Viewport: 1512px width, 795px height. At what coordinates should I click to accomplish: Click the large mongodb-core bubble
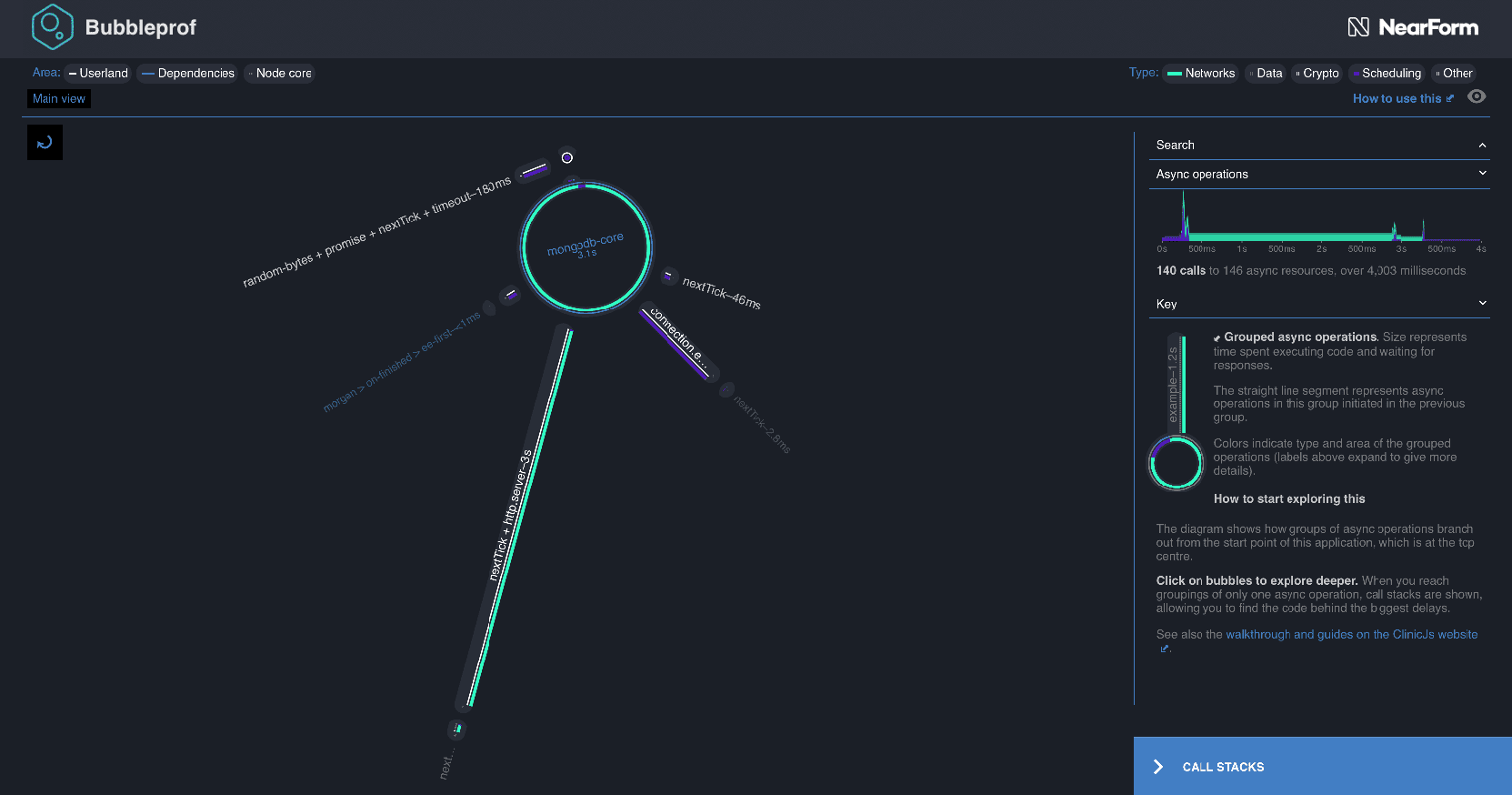click(x=586, y=247)
